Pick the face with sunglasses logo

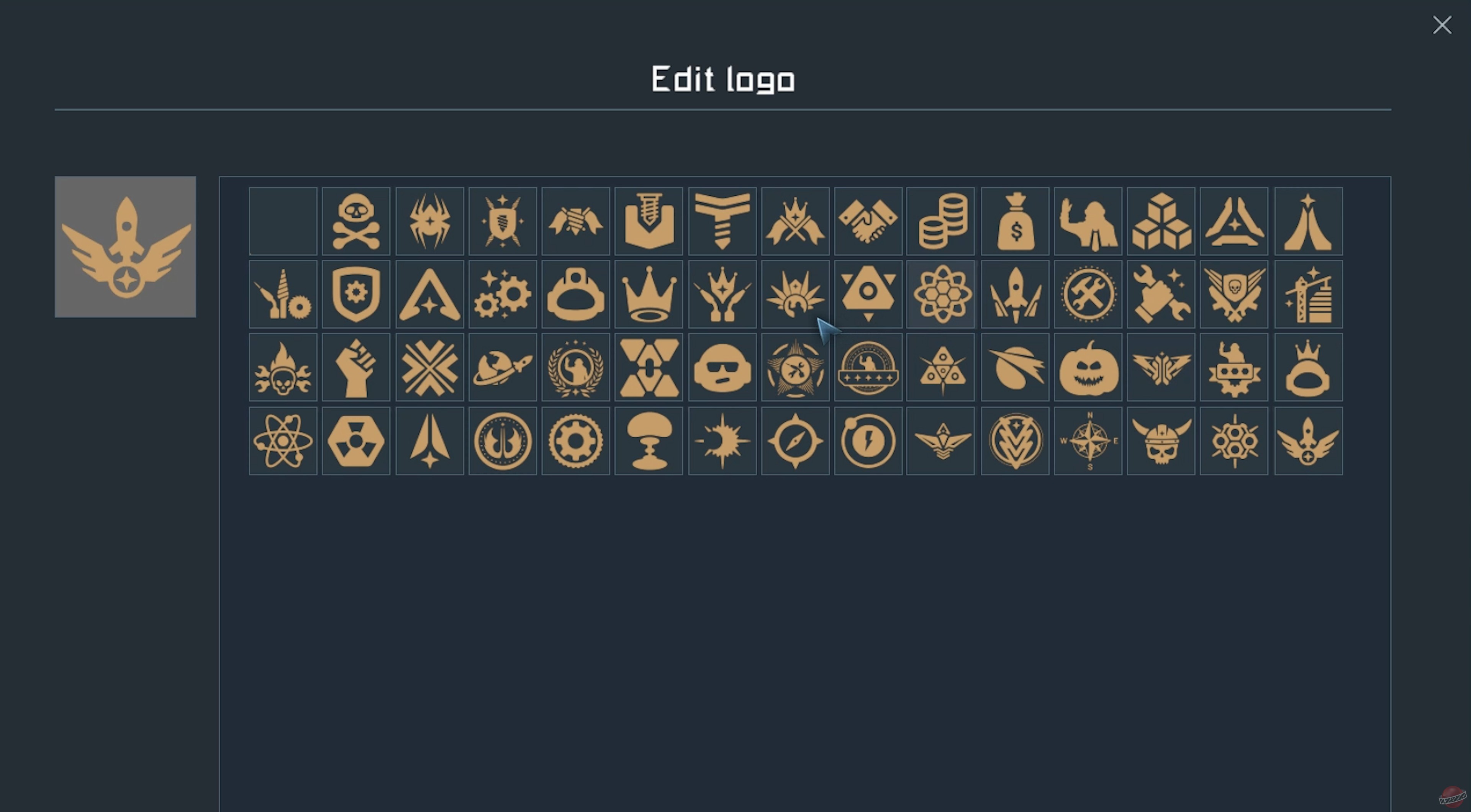pos(722,367)
